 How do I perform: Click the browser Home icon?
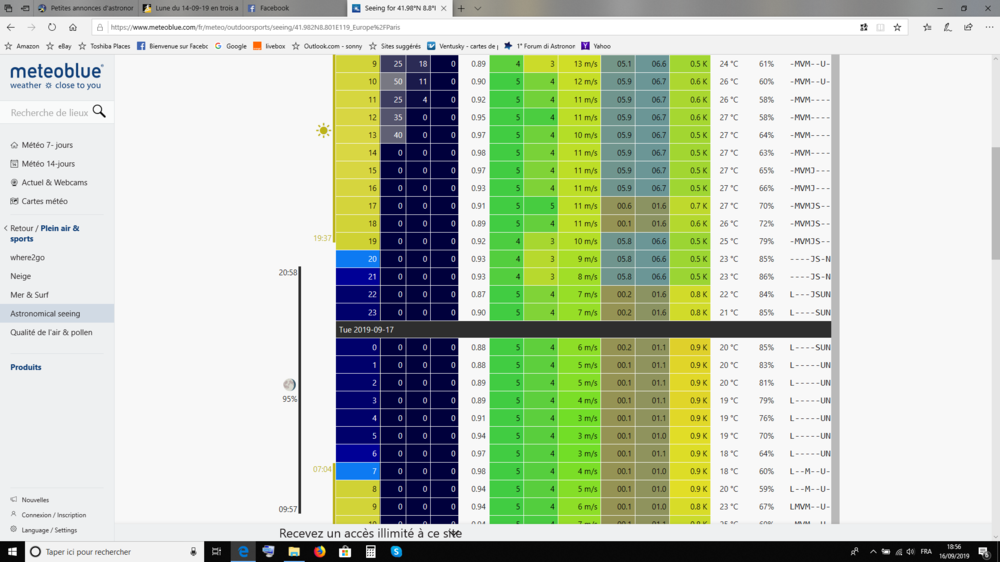pos(73,27)
